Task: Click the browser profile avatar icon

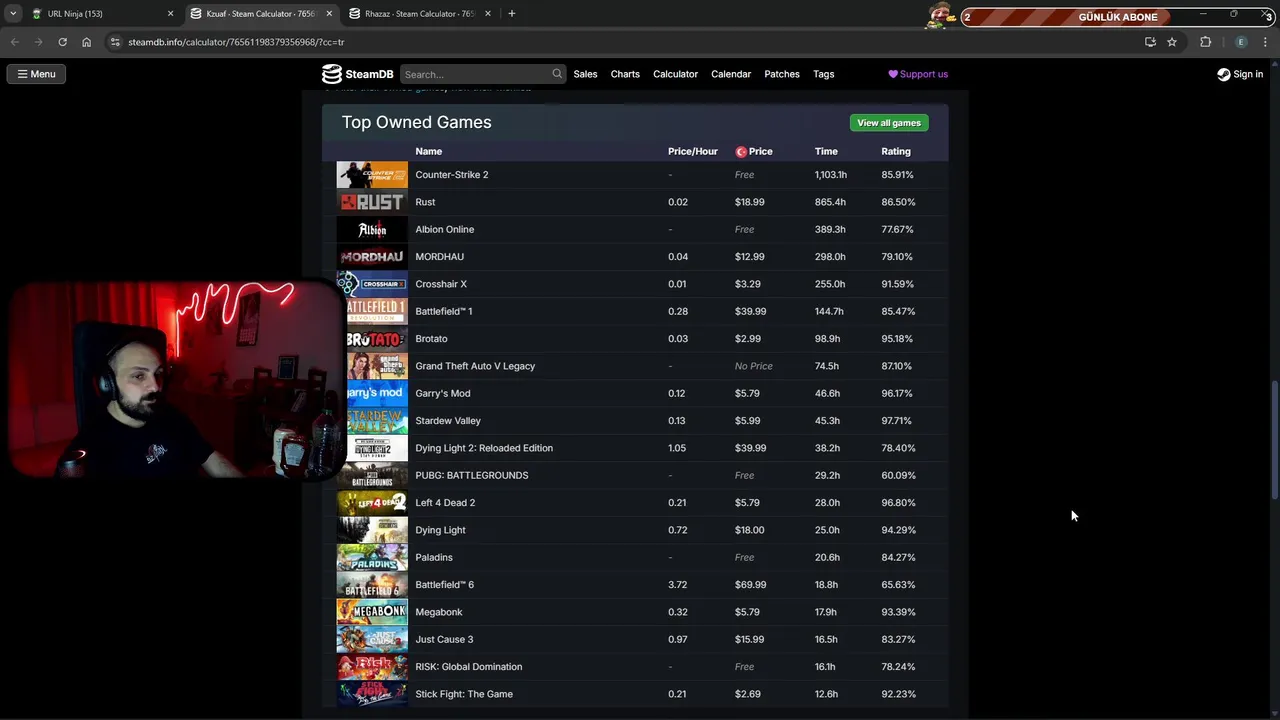Action: tap(1241, 42)
